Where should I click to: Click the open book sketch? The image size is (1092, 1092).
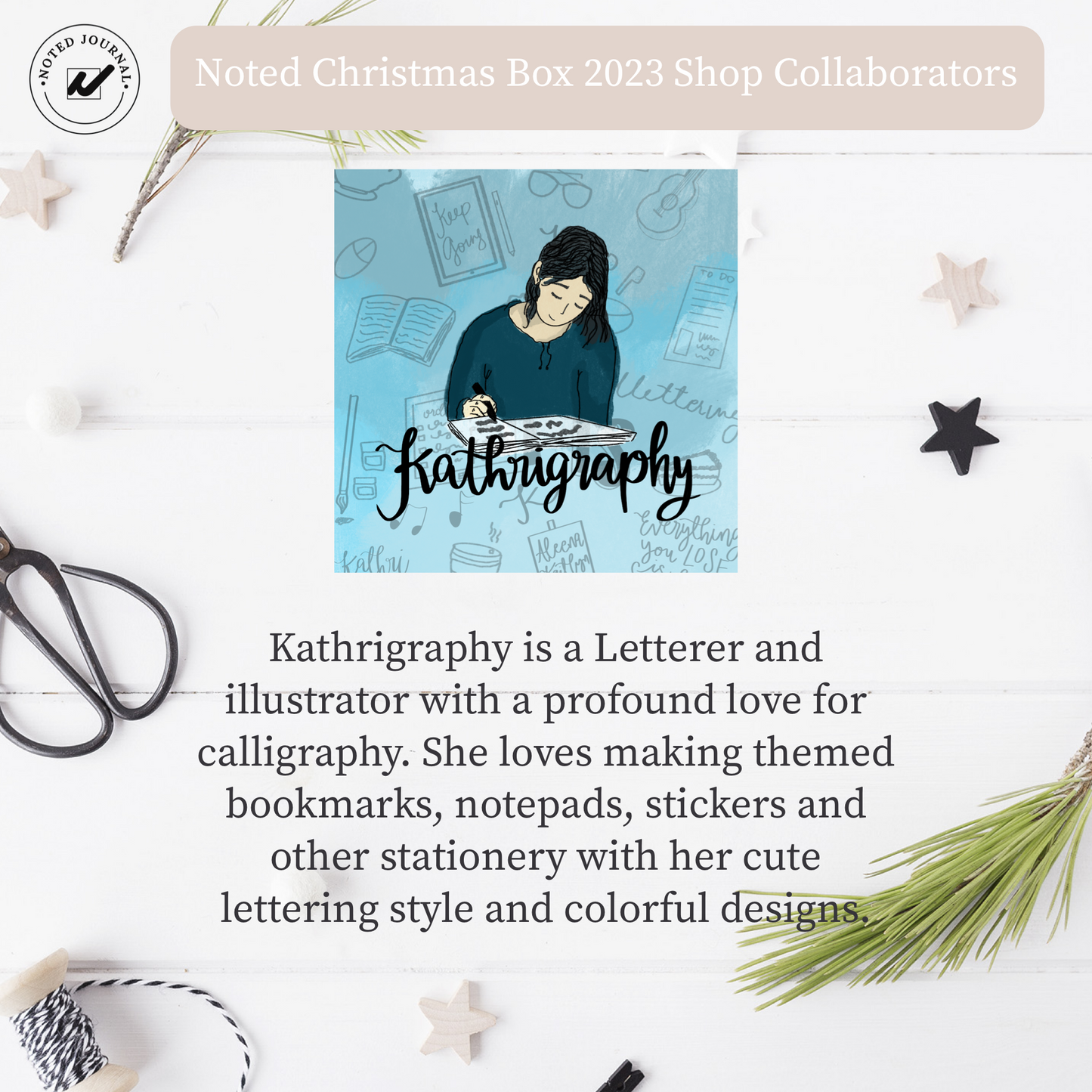click(x=402, y=328)
